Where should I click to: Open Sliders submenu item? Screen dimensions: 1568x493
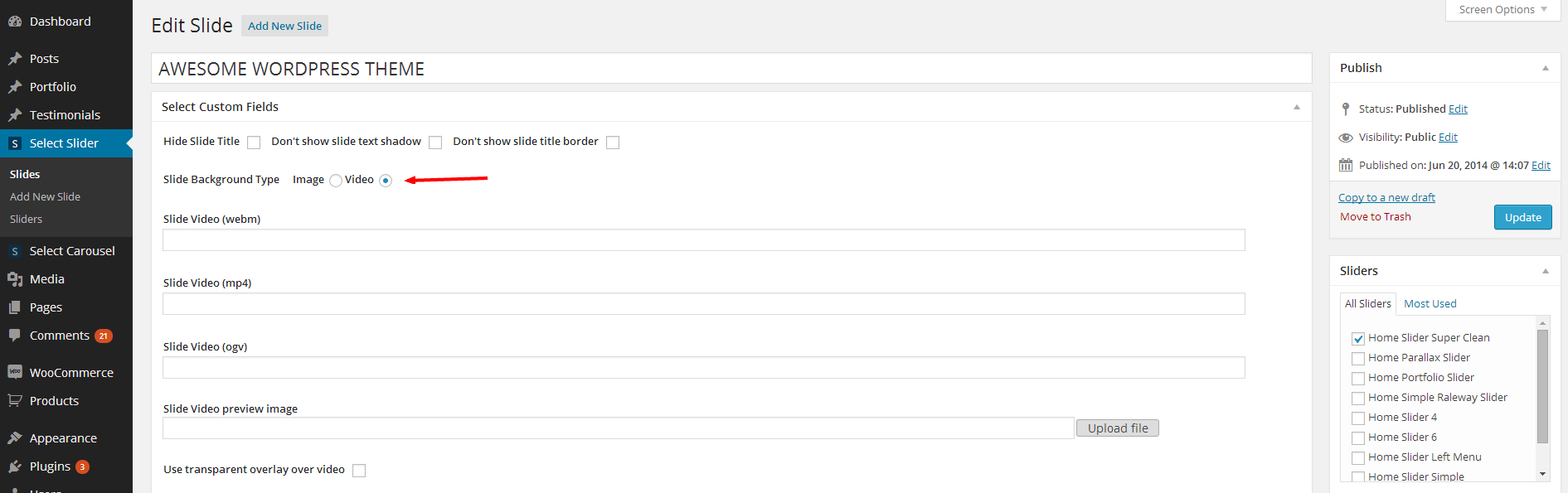tap(27, 220)
